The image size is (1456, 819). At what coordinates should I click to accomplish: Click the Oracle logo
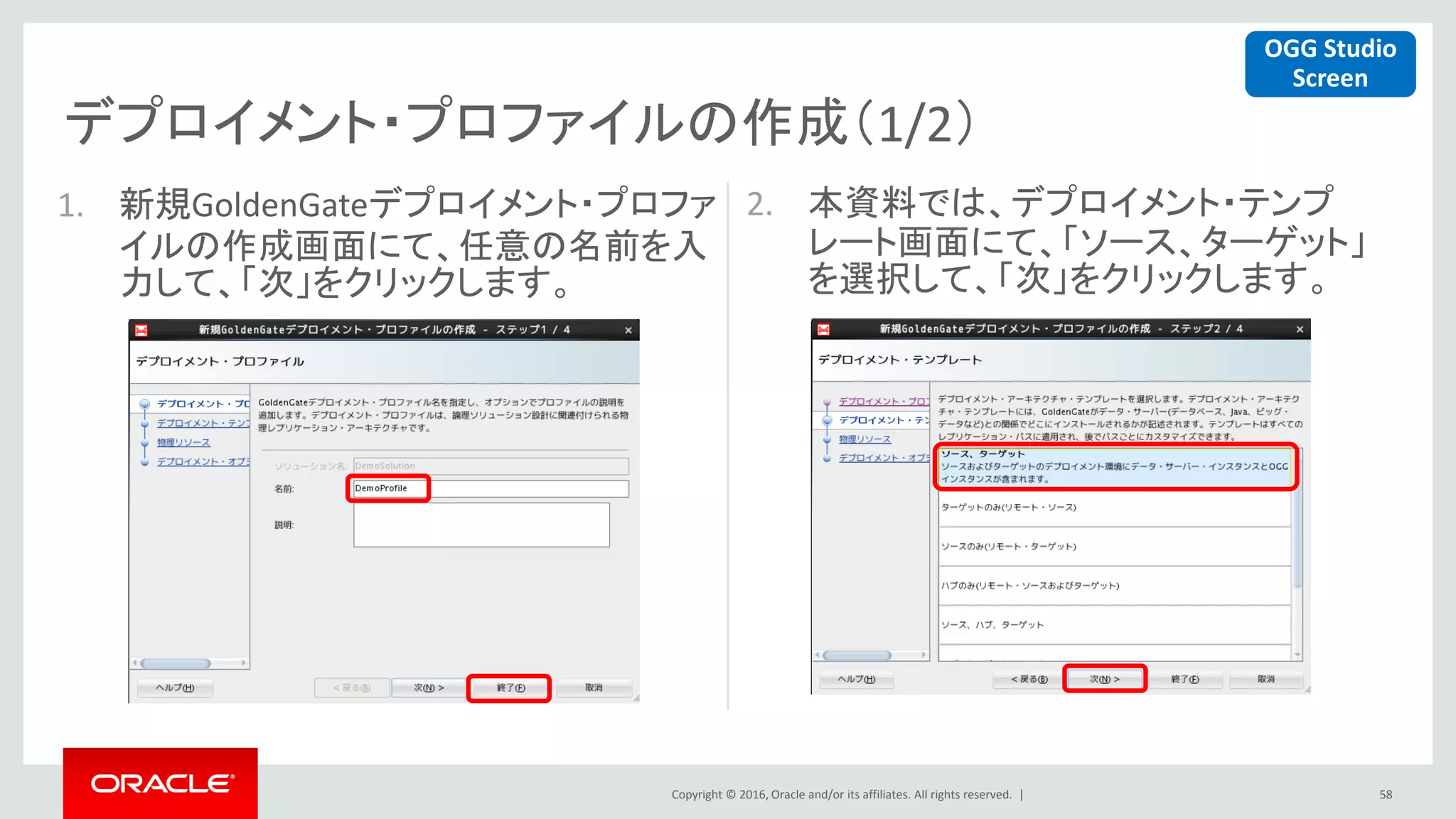pos(161,783)
